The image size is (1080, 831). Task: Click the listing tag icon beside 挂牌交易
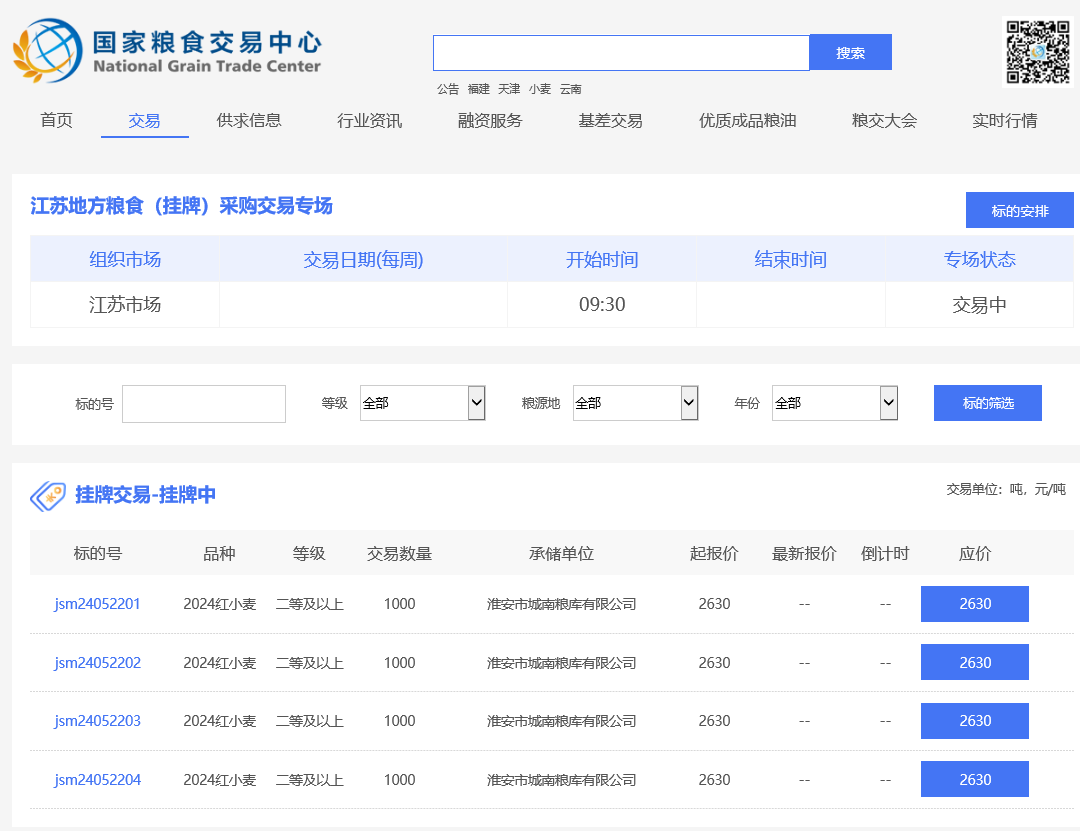coord(47,495)
